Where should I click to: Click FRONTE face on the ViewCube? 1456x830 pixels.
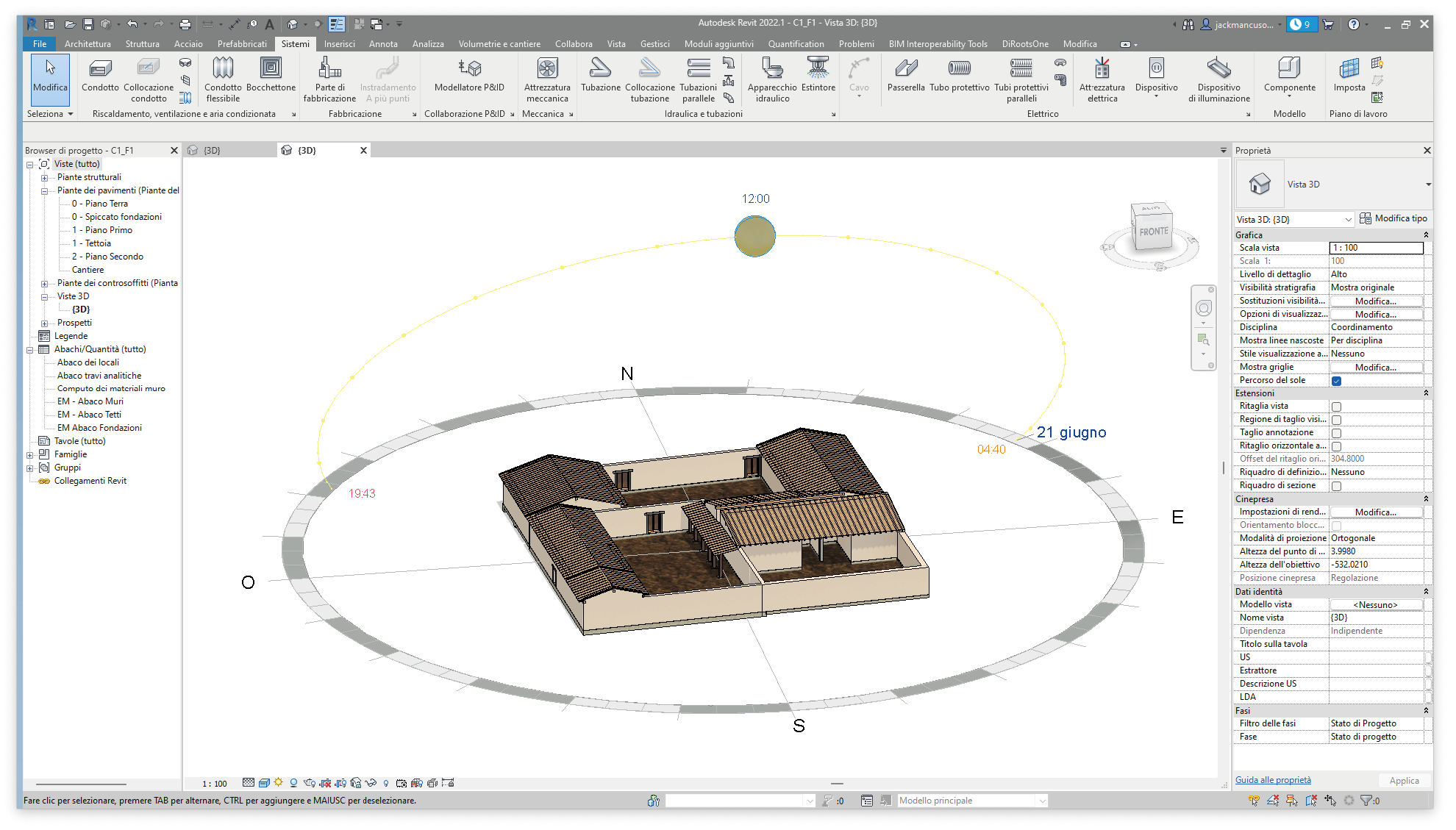(1154, 232)
